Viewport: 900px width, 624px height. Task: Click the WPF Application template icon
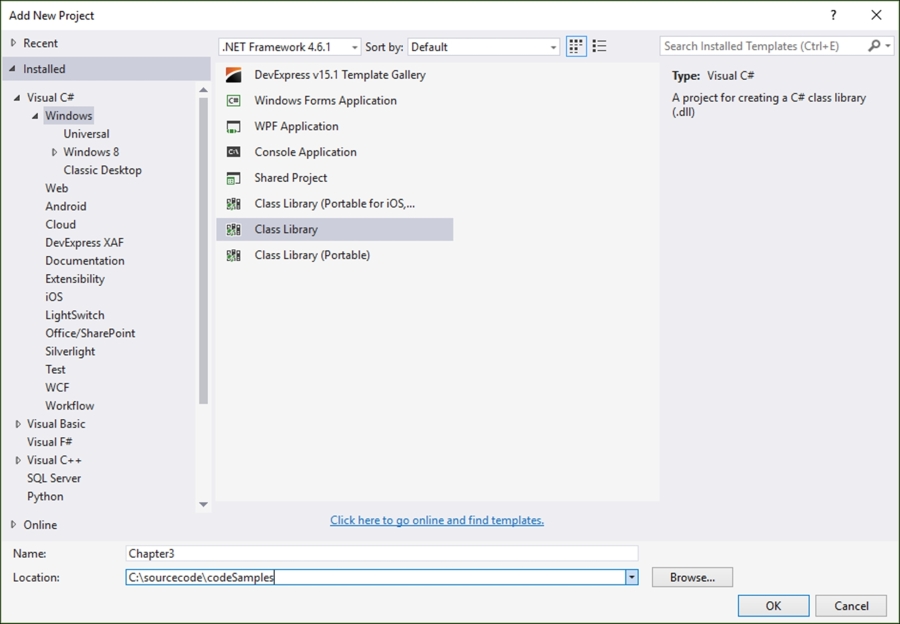pyautogui.click(x=234, y=127)
